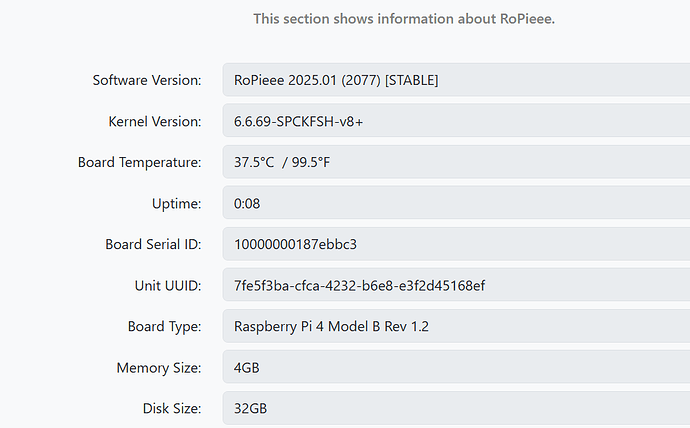
Task: Click the Board Temperature field 37.5°C / 99.5°F
Action: [x=456, y=162]
